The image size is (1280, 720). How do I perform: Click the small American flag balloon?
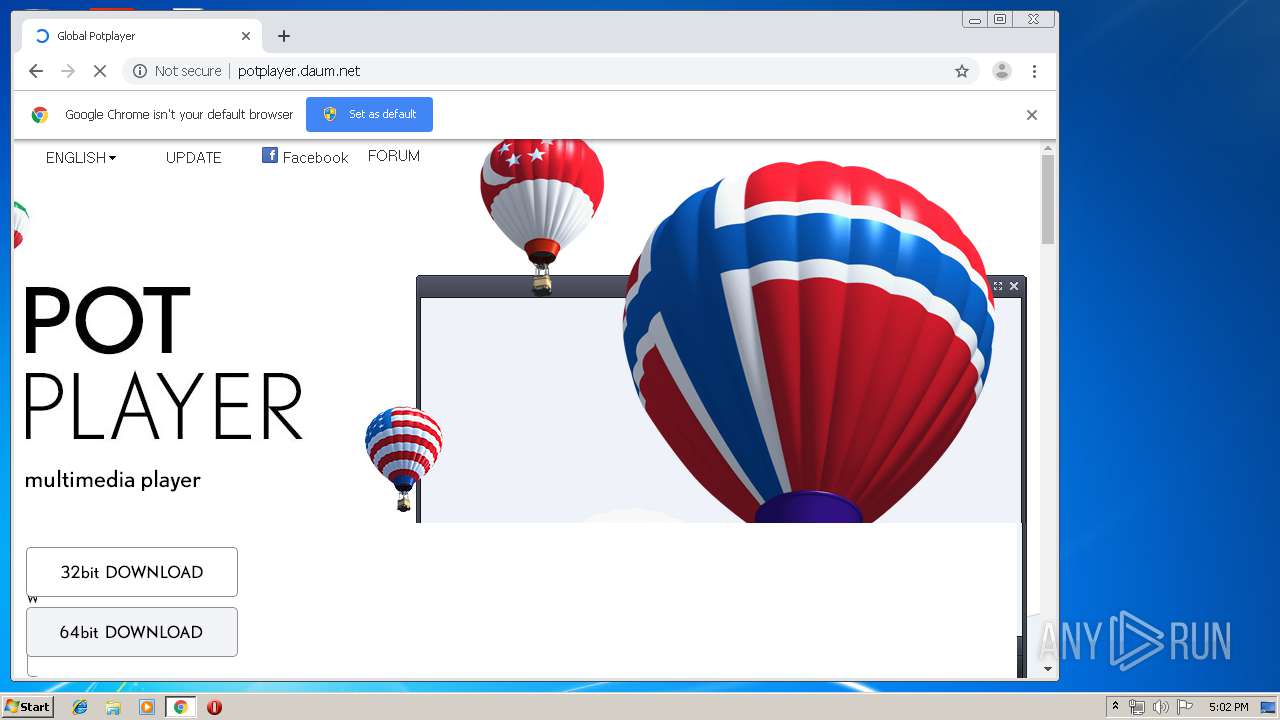pyautogui.click(x=403, y=459)
